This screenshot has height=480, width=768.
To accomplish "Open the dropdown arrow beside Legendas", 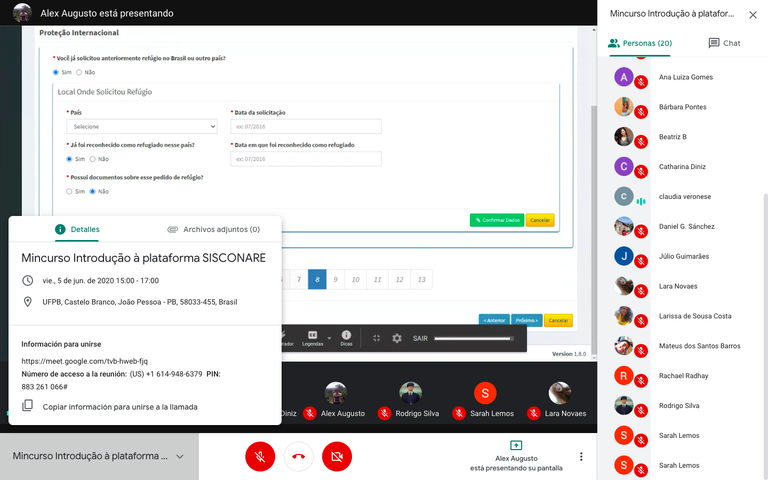I will 329,338.
